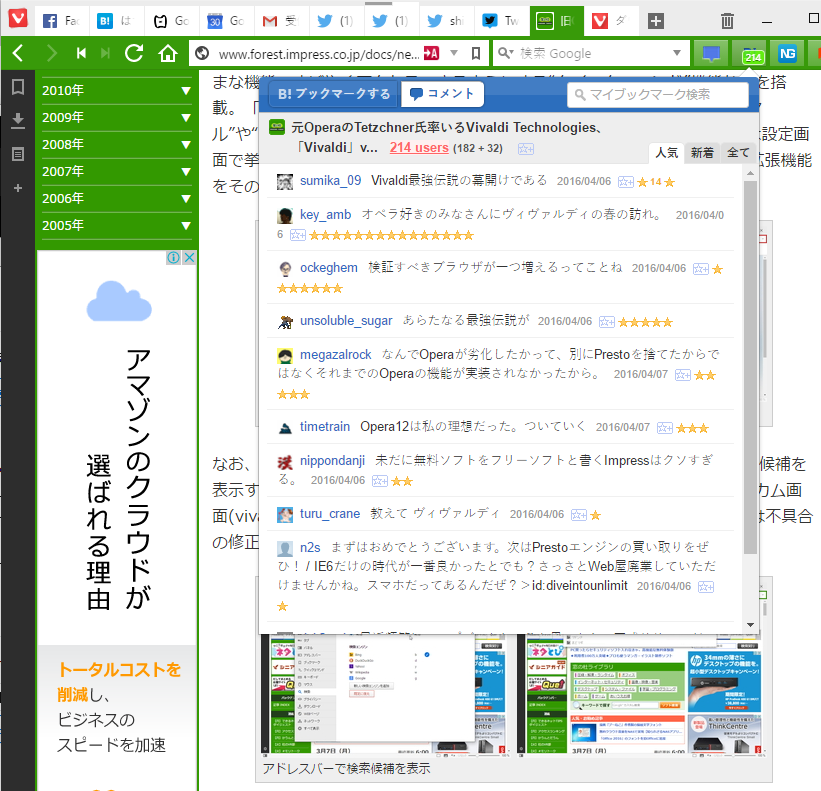821x791 pixels.
Task: Click the ad info icon
Action: 173,257
